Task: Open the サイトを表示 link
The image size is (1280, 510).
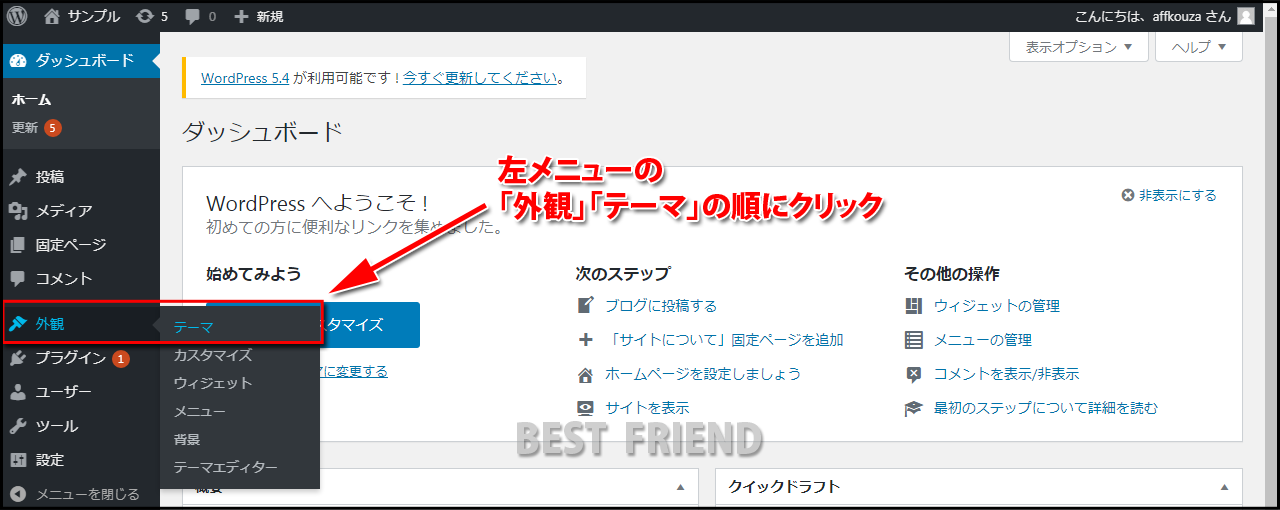Action: click(x=647, y=409)
